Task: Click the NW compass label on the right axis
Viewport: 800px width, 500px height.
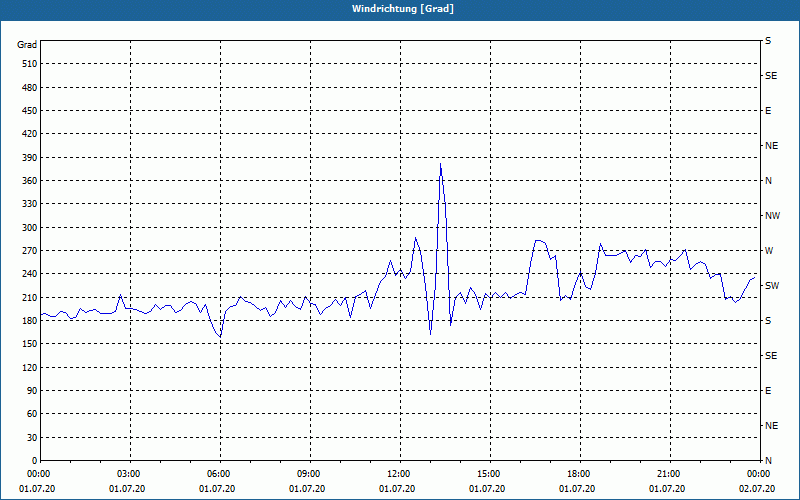Action: [772, 216]
